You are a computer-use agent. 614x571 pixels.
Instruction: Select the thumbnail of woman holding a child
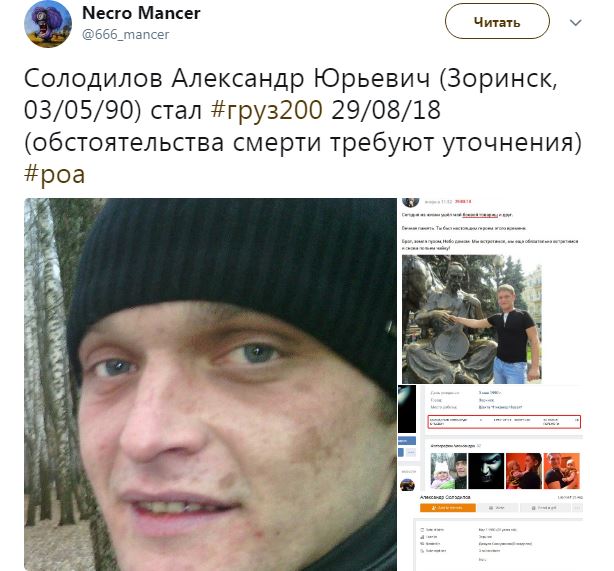point(524,471)
